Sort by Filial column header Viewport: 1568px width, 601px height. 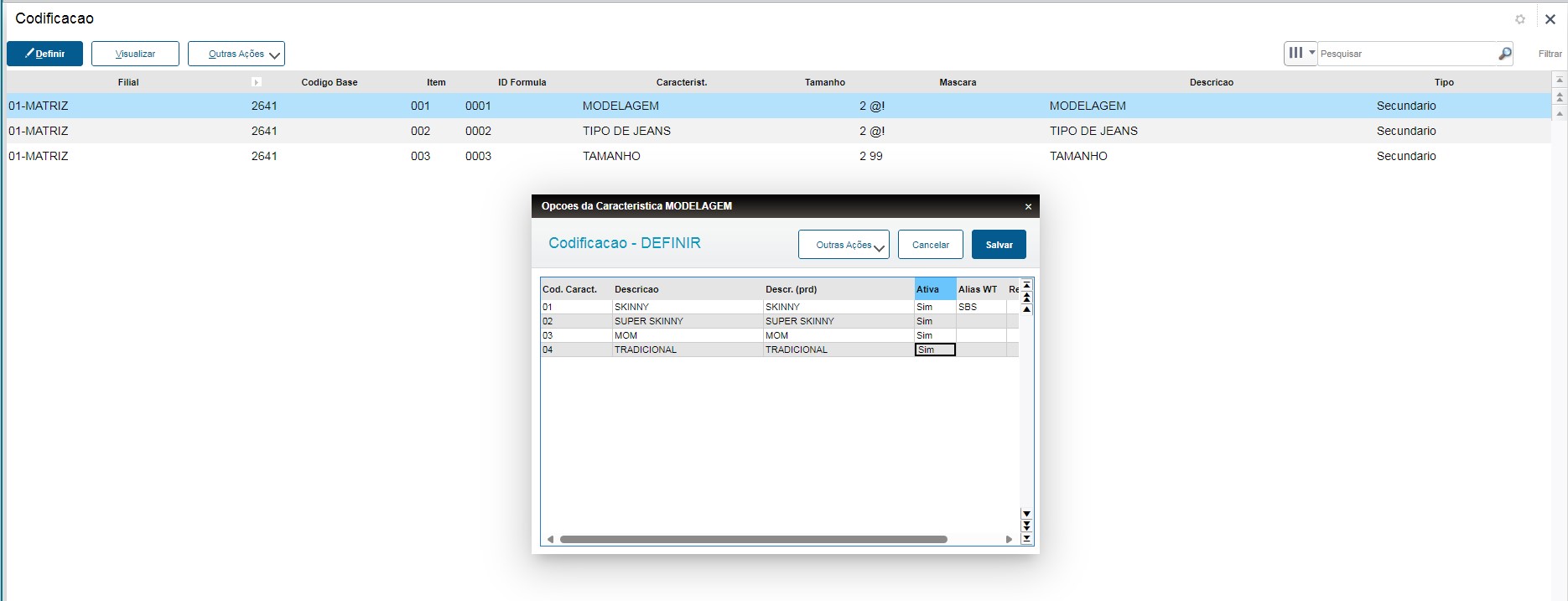[128, 82]
